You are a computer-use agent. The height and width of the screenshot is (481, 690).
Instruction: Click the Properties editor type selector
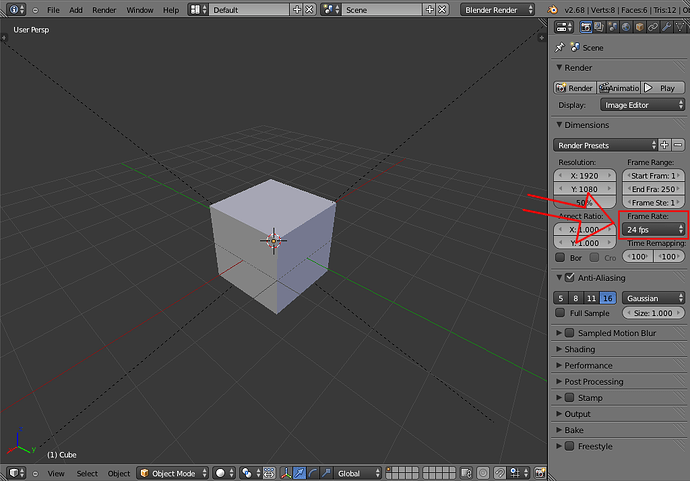click(x=564, y=27)
